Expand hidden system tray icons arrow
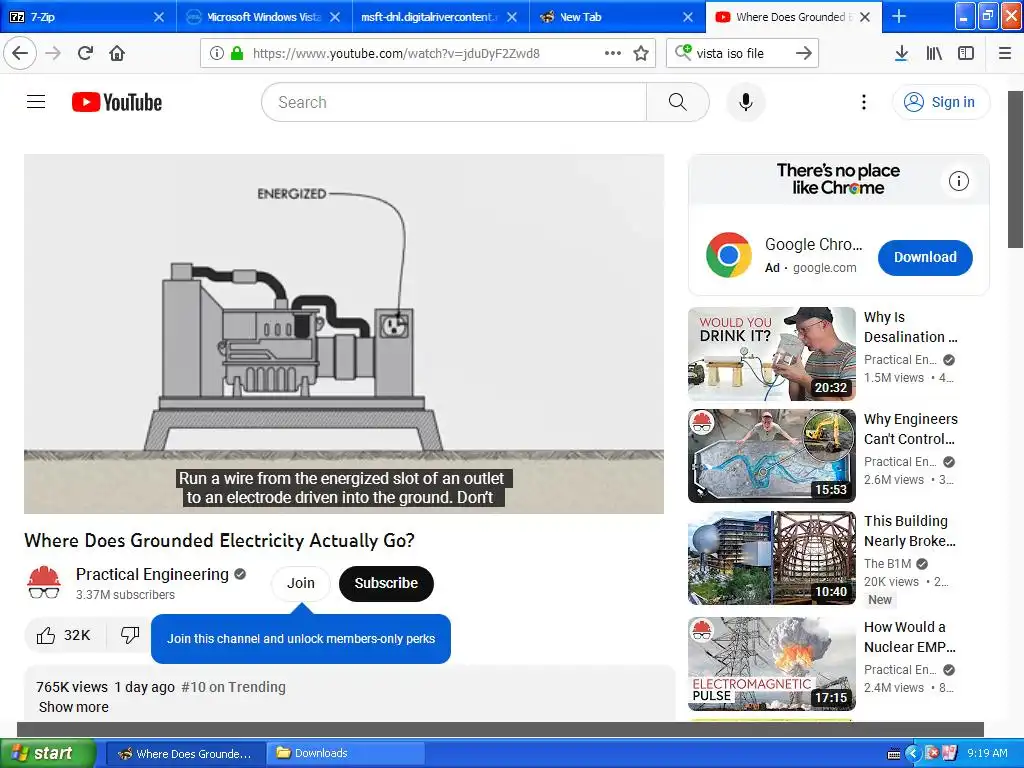Image resolution: width=1024 pixels, height=768 pixels. pos(912,753)
